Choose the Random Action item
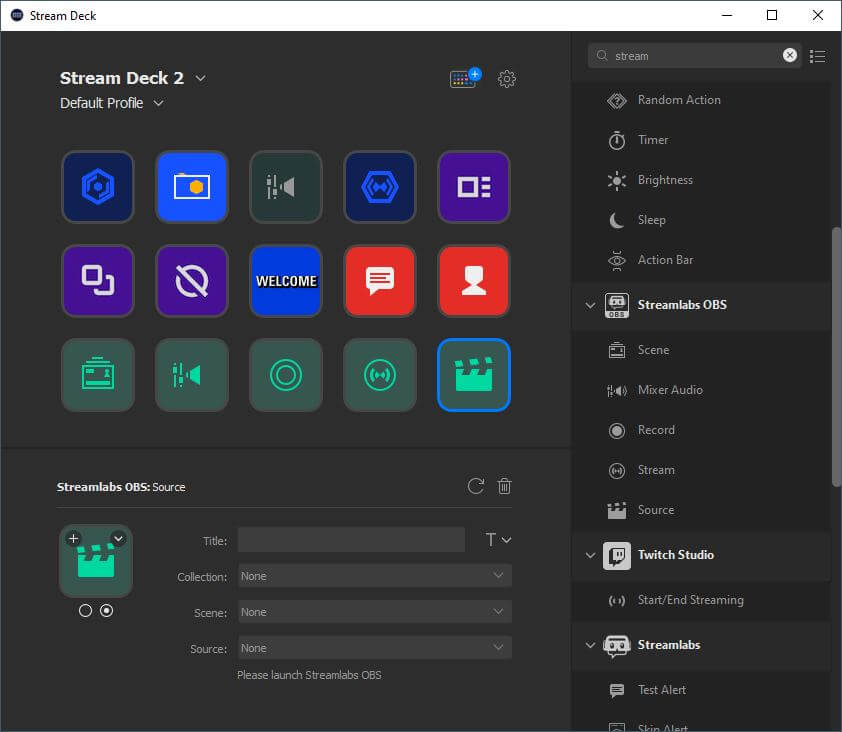This screenshot has width=842, height=732. 701,100
